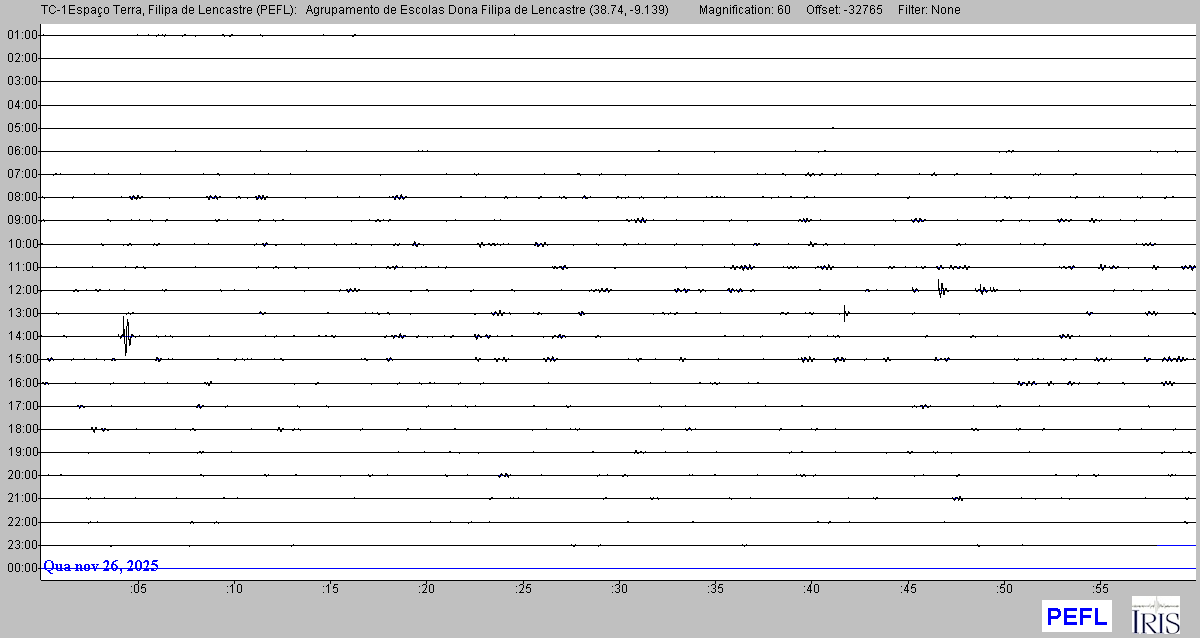This screenshot has height=638, width=1200.
Task: Select the :20 minute axis marker
Action: pos(426,589)
